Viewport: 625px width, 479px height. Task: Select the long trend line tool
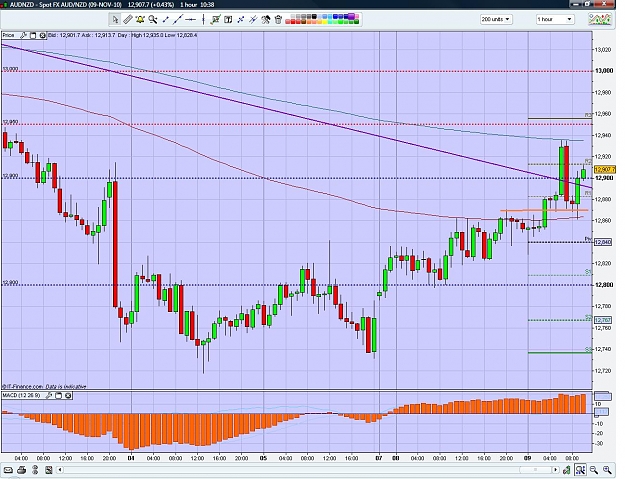click(178, 19)
